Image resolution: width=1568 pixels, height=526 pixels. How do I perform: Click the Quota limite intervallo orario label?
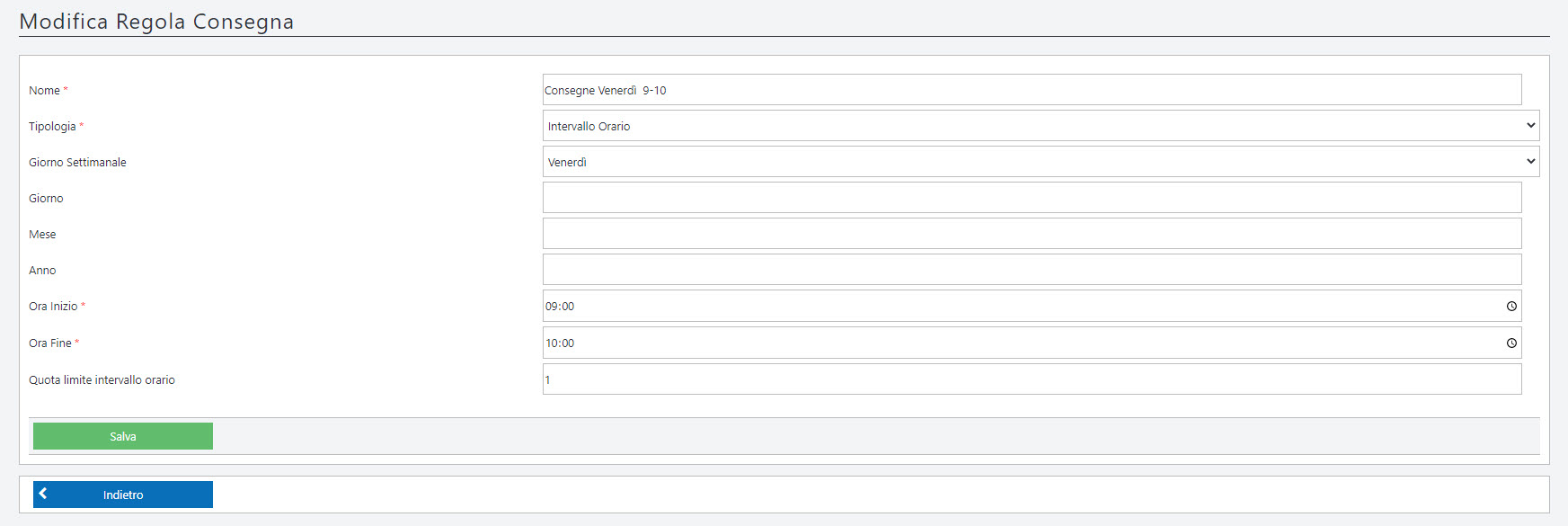(102, 380)
